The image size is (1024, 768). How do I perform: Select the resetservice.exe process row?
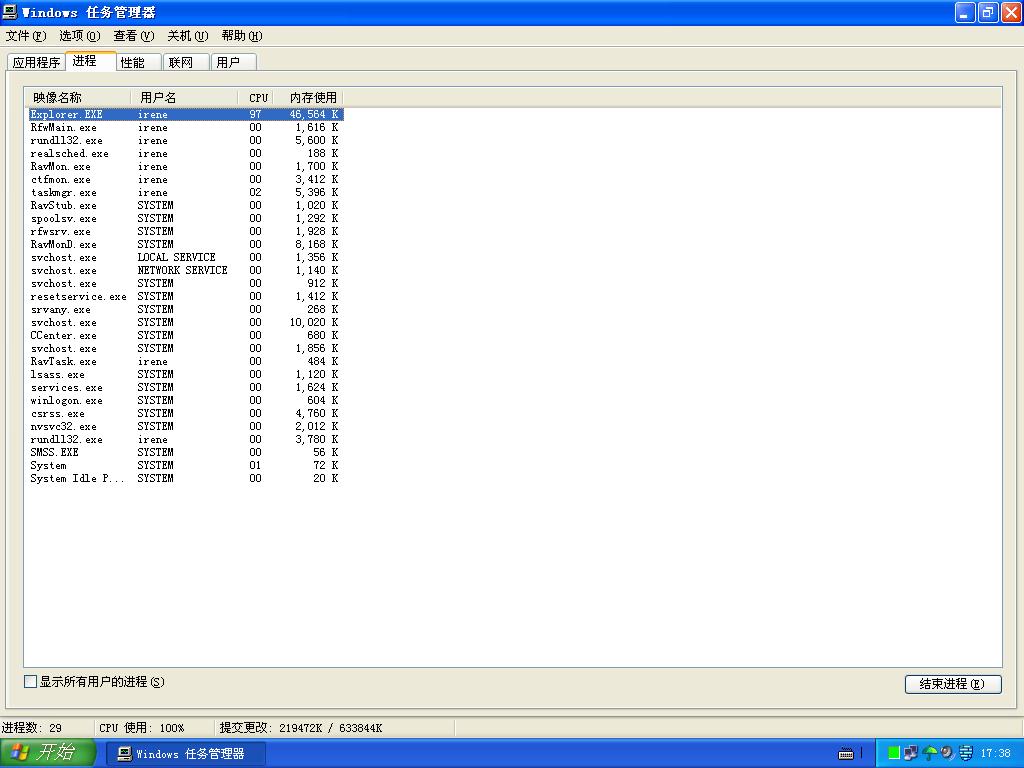pos(185,296)
